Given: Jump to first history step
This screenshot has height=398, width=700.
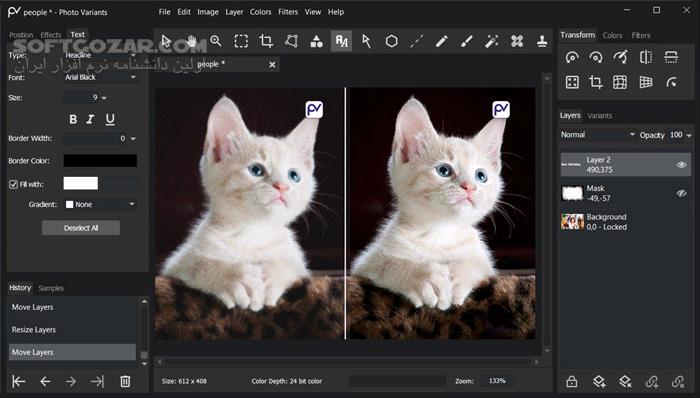Looking at the screenshot, I should [x=19, y=381].
